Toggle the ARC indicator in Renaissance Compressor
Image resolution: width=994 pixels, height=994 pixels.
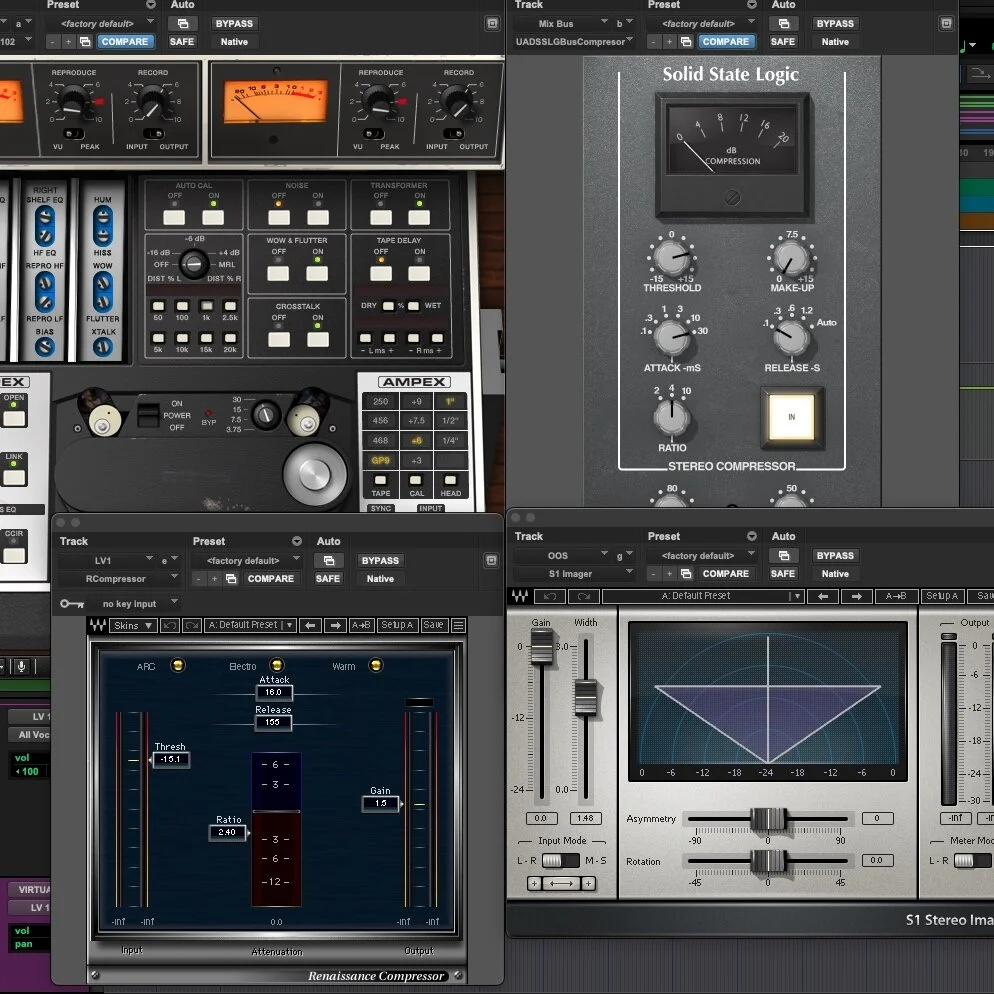click(178, 665)
